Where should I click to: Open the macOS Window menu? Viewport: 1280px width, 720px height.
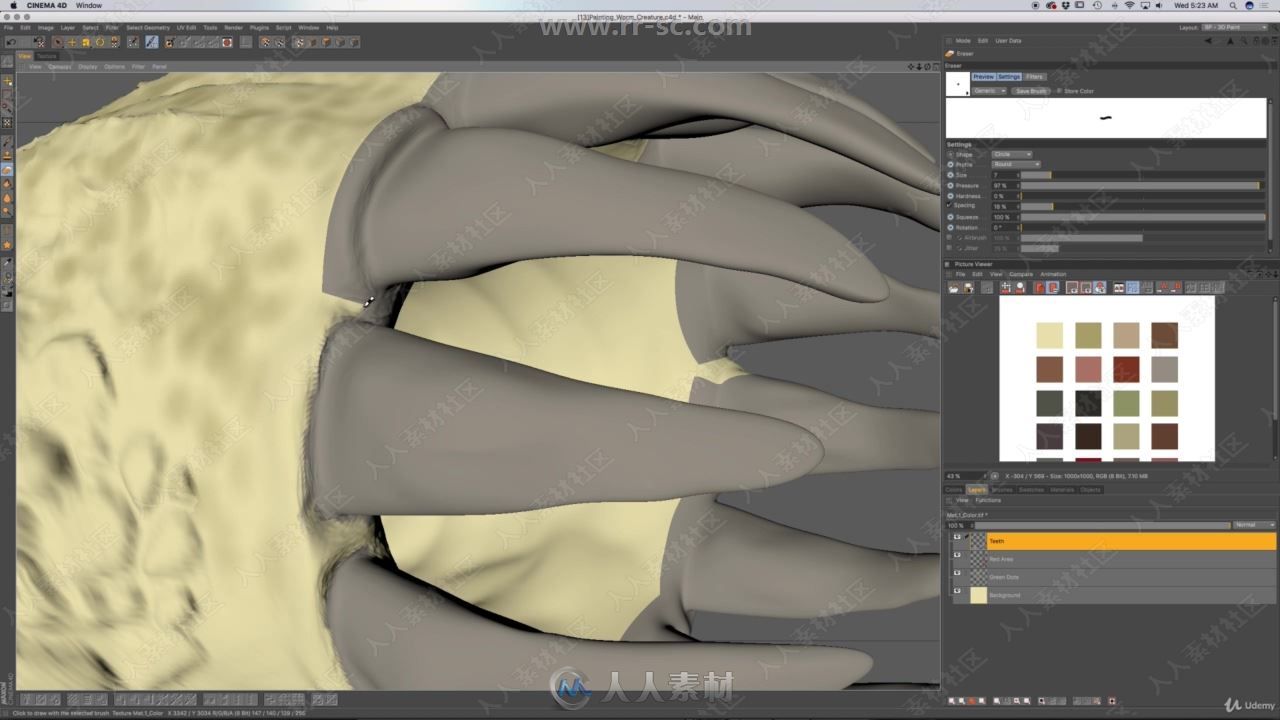coord(88,5)
